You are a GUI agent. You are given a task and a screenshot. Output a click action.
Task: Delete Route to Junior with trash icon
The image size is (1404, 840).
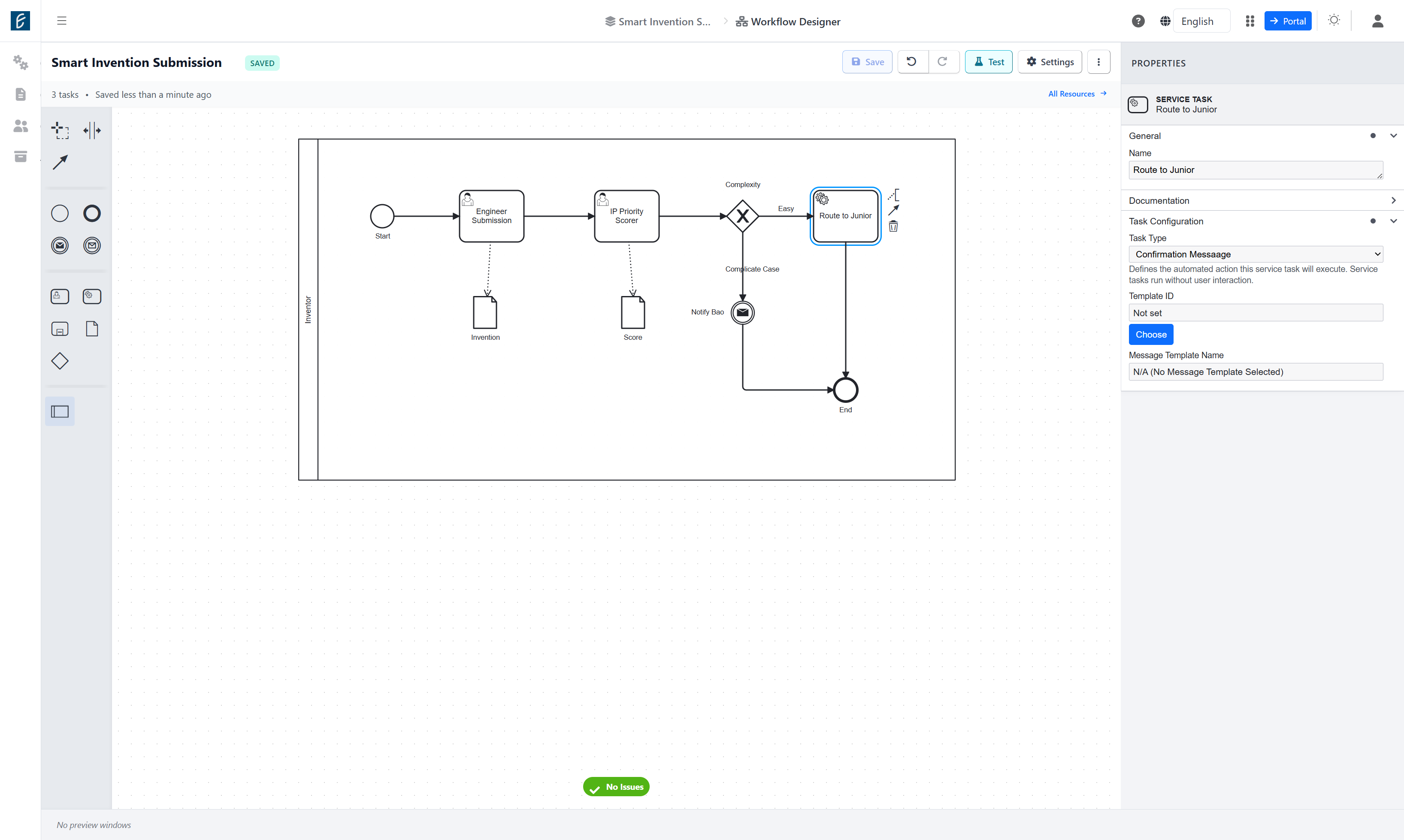(893, 227)
